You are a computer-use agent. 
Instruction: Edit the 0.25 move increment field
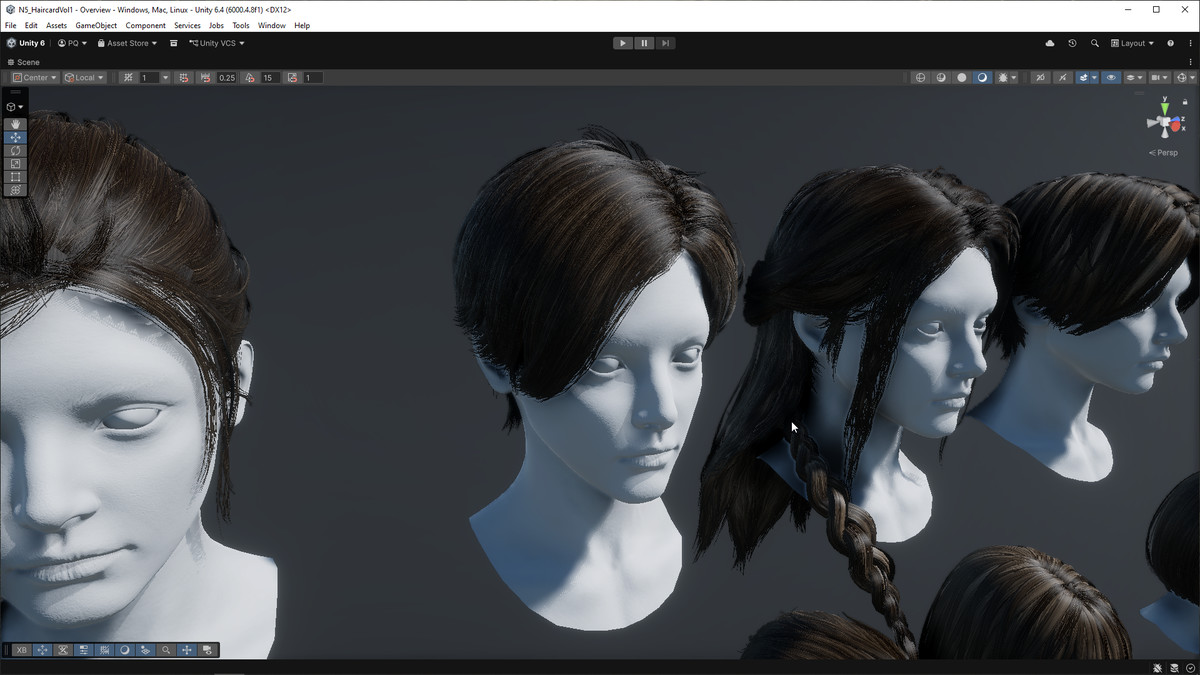227,77
